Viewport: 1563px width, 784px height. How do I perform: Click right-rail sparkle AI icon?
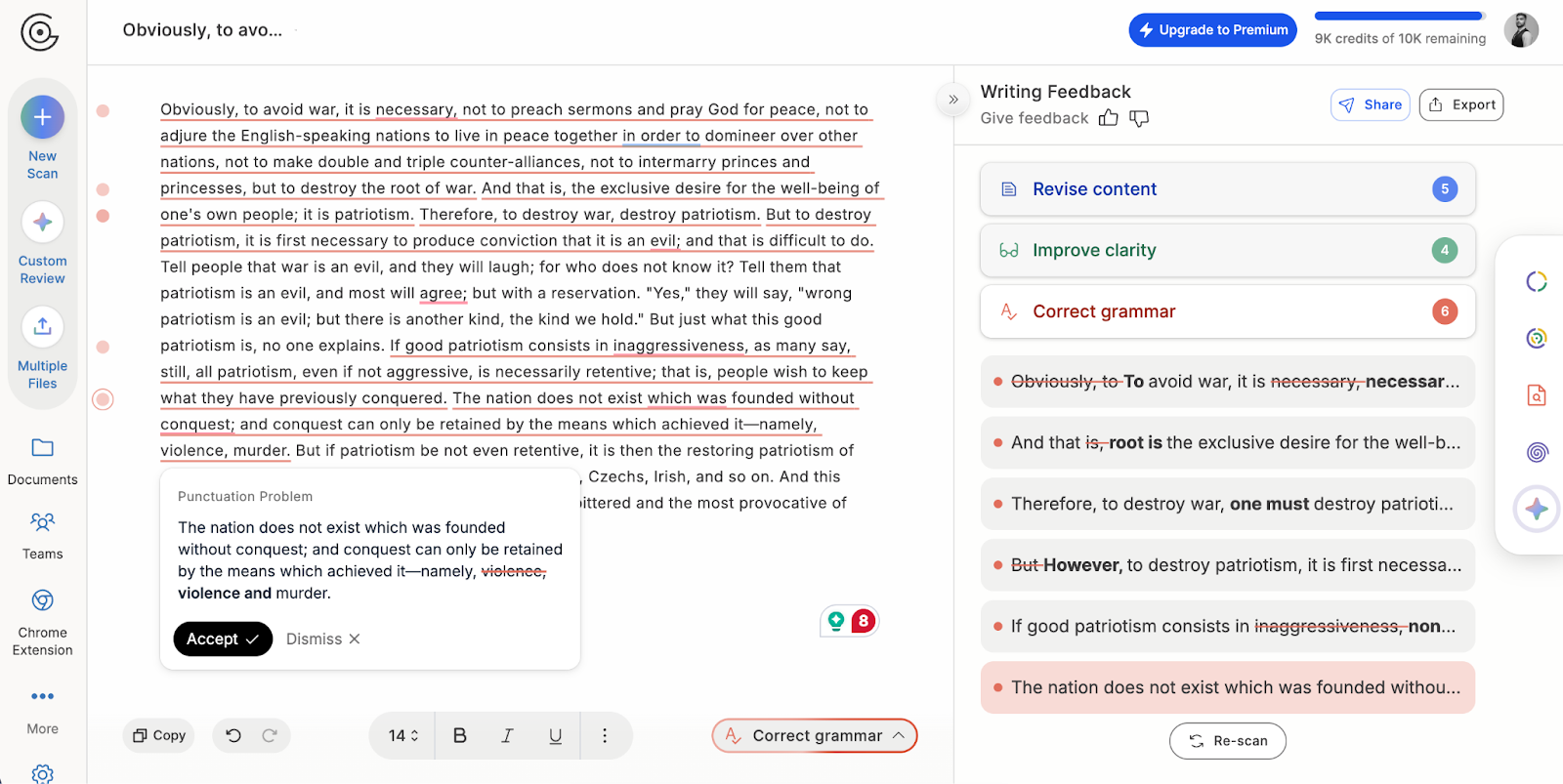1537,509
